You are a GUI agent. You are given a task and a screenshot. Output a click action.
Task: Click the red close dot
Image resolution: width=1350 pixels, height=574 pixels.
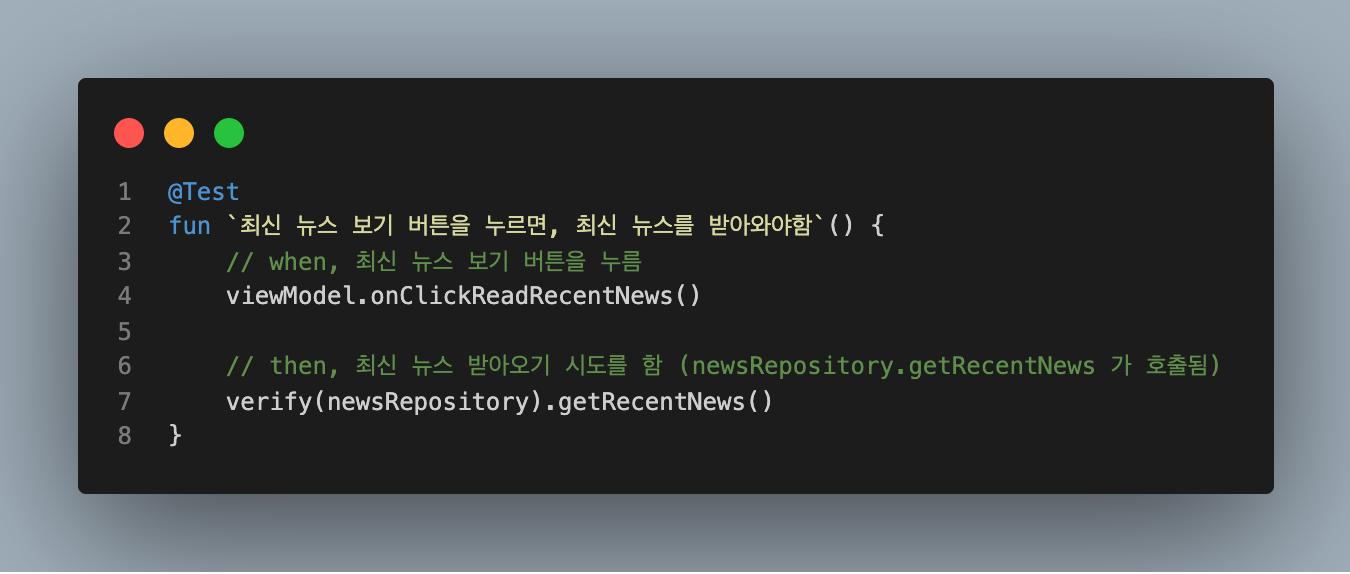(129, 133)
